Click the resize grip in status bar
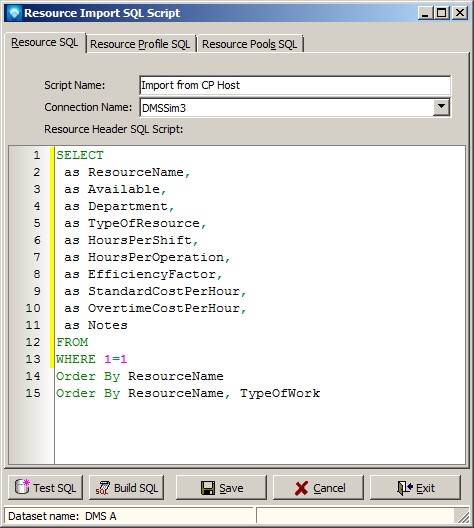Image resolution: width=474 pixels, height=528 pixels. (463, 516)
